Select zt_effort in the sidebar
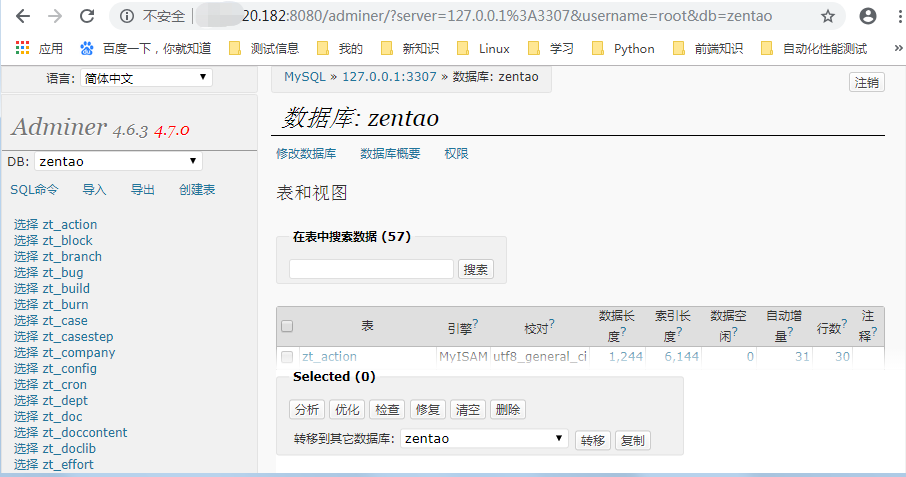The height and width of the screenshot is (477, 906). pyautogui.click(x=68, y=464)
